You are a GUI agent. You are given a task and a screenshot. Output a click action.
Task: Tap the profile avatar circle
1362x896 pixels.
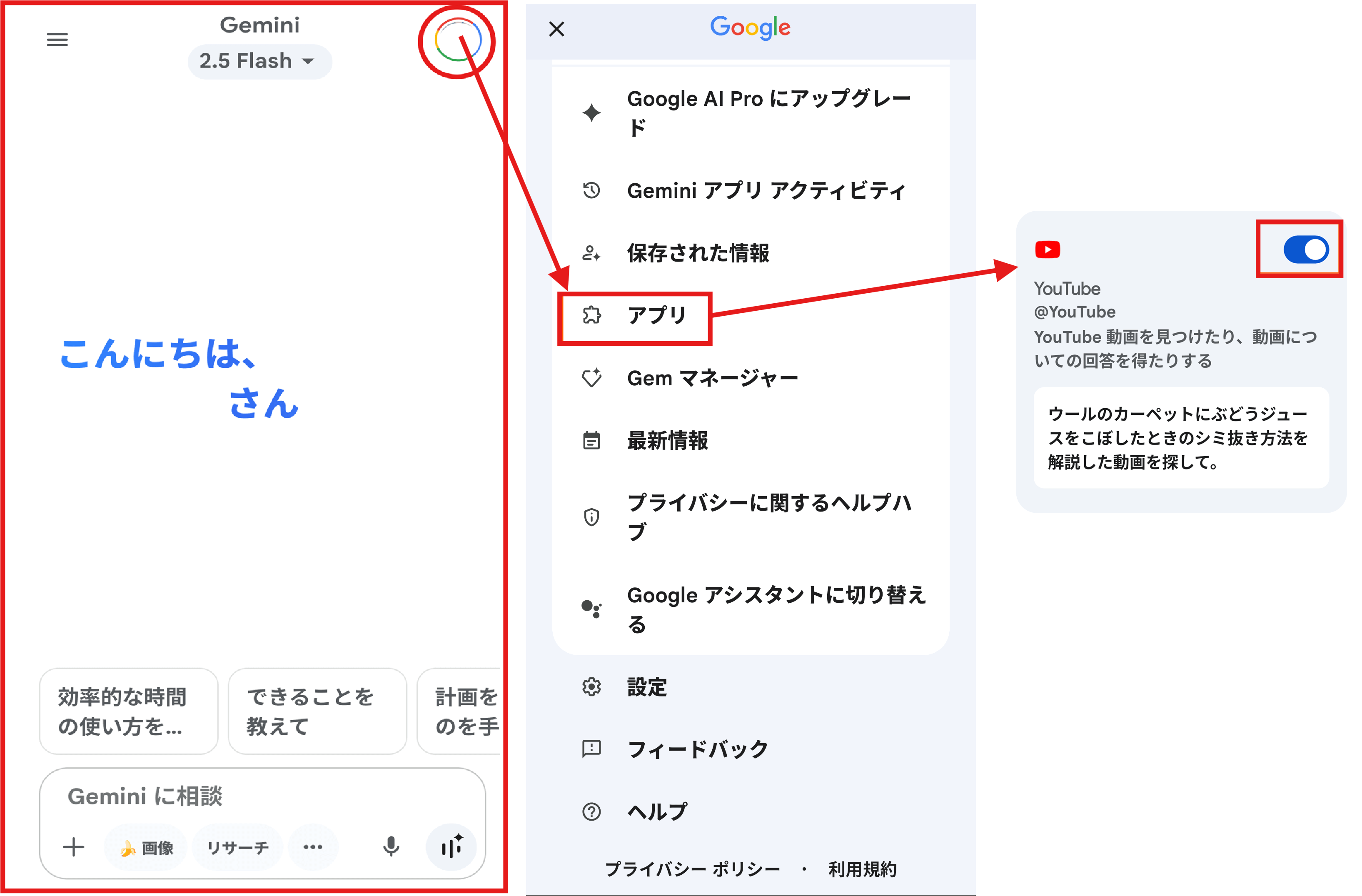[457, 40]
